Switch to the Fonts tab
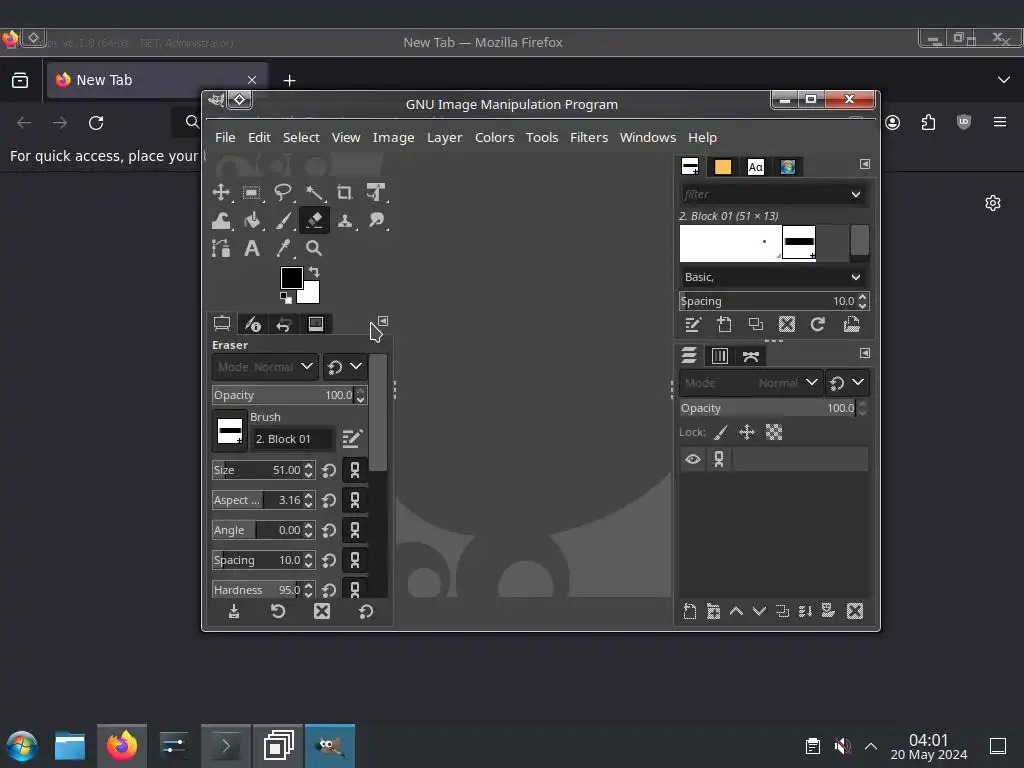The width and height of the screenshot is (1024, 768). (756, 167)
